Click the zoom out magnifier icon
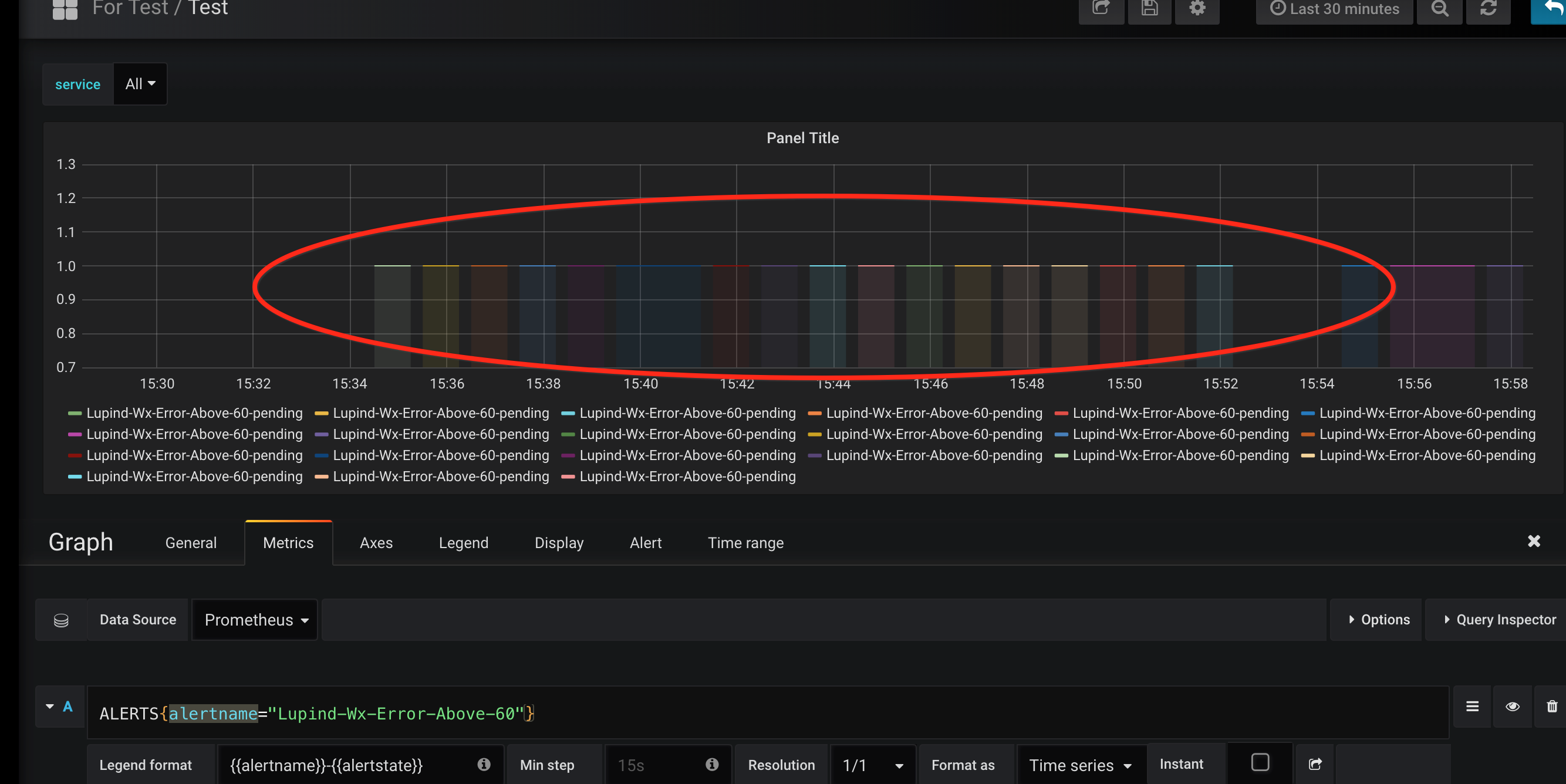Screen dimensions: 1566x784 tap(1439, 8)
